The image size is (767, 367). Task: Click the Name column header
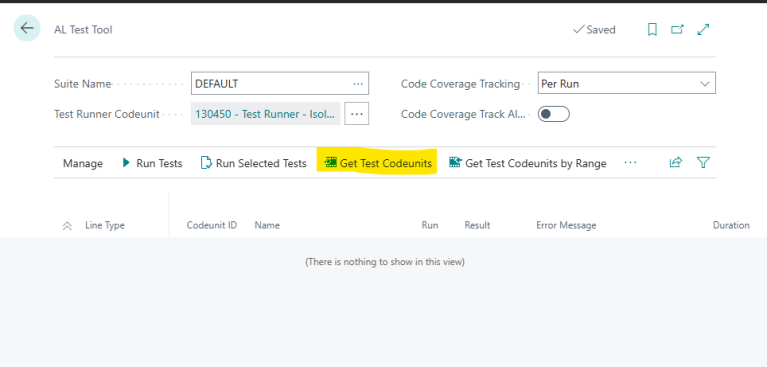[267, 226]
